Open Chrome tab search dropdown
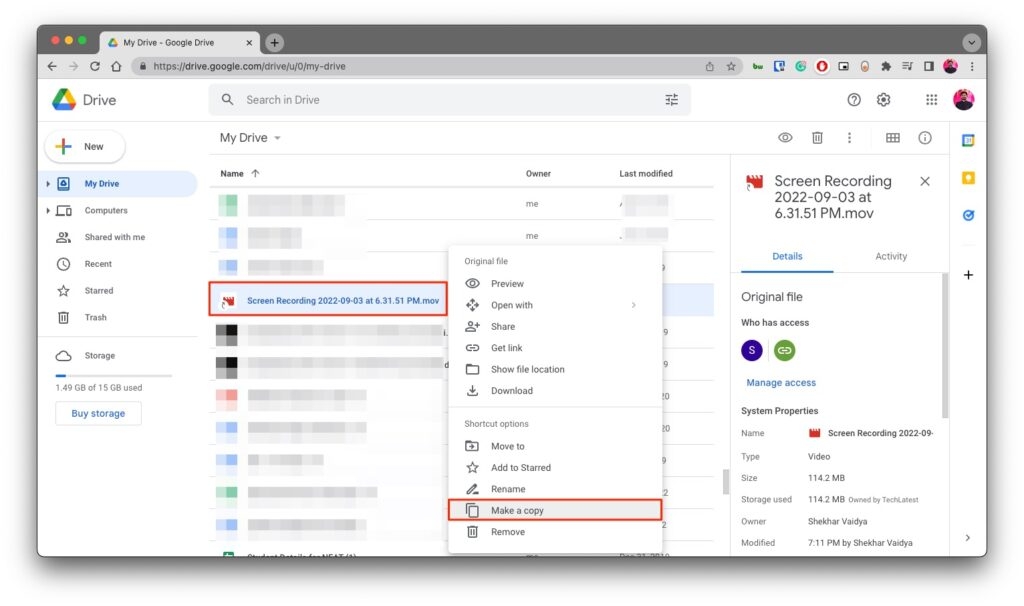Screen dimensions: 1024x606 pyautogui.click(x=971, y=42)
